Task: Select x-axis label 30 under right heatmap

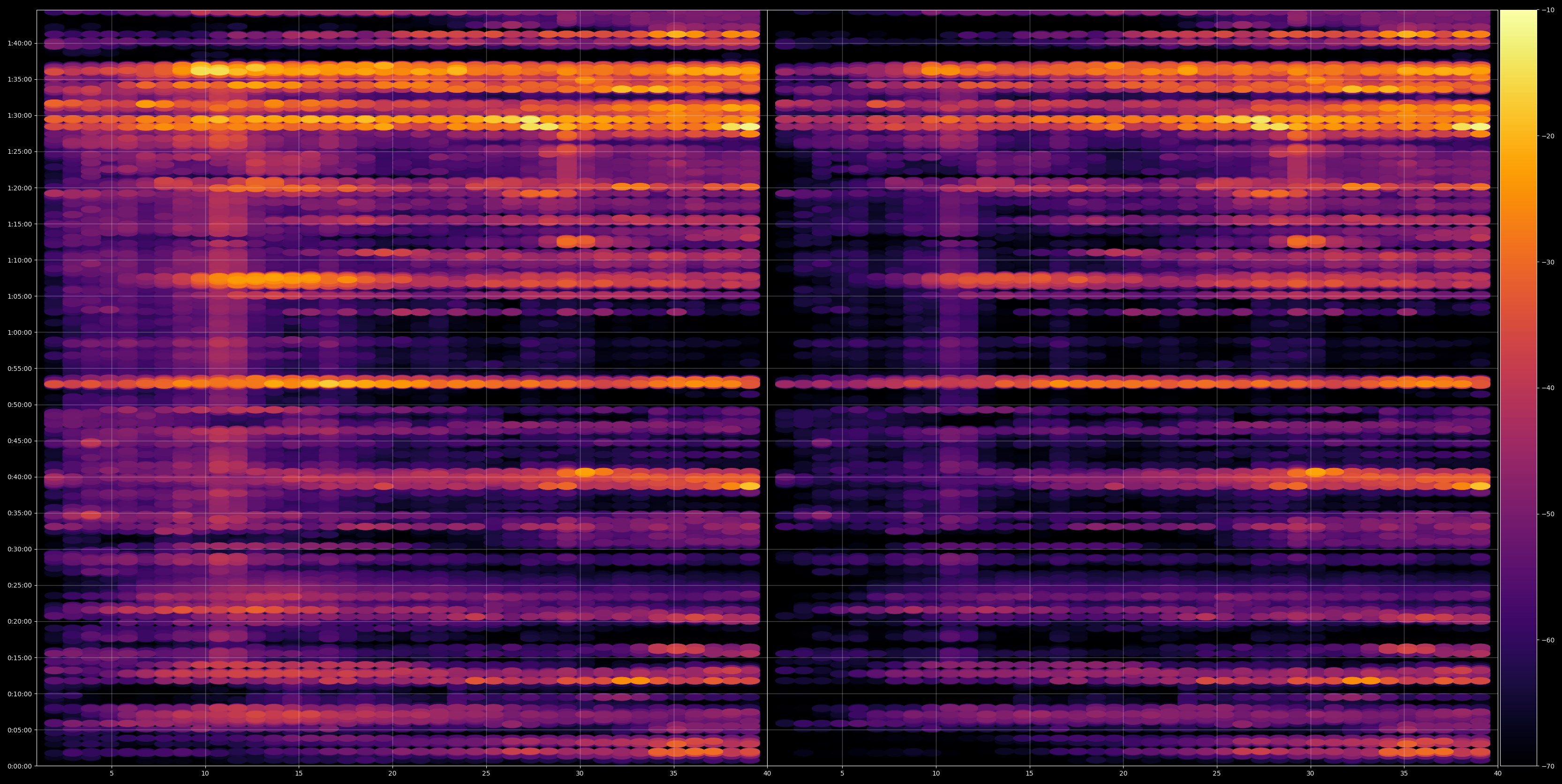Action: 1310,774
